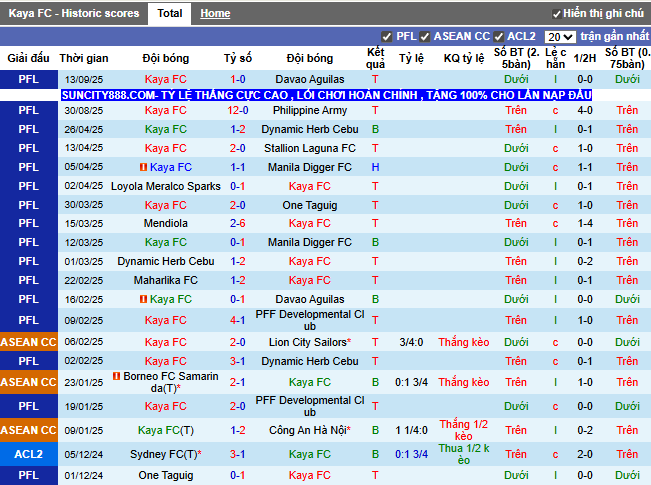Open Loyola Meralco Sparks team link
The height and width of the screenshot is (485, 651).
pyautogui.click(x=166, y=186)
